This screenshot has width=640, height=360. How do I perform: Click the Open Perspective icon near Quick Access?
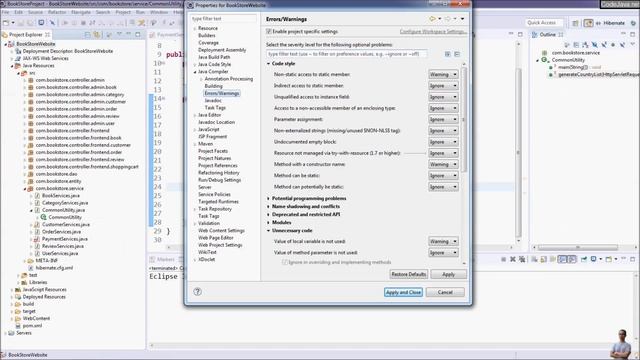click(575, 23)
